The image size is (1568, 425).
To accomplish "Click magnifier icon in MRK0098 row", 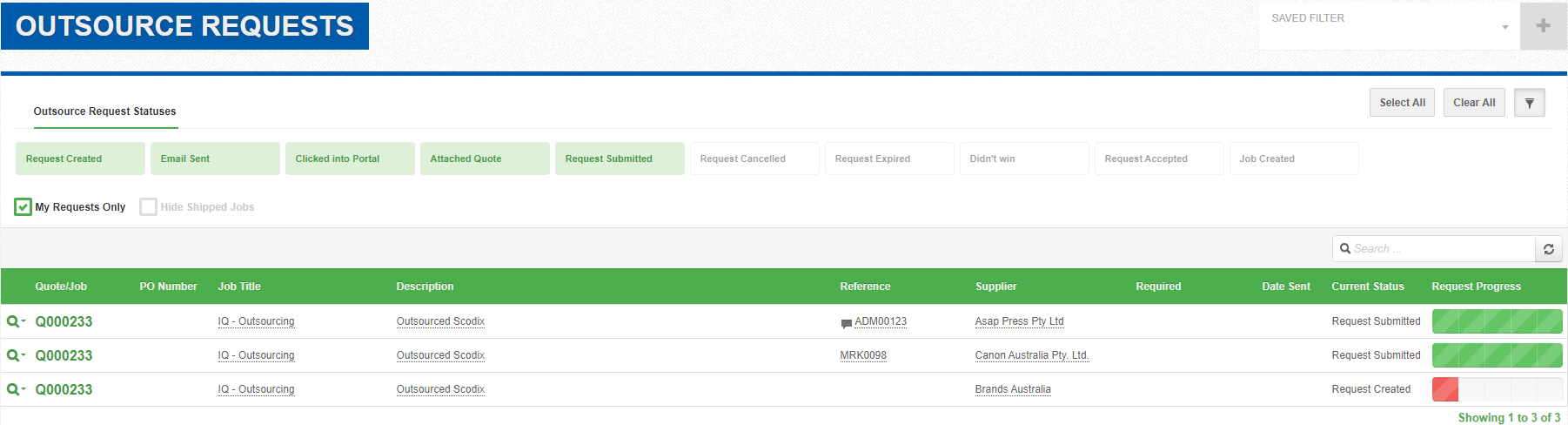I will pos(16,355).
